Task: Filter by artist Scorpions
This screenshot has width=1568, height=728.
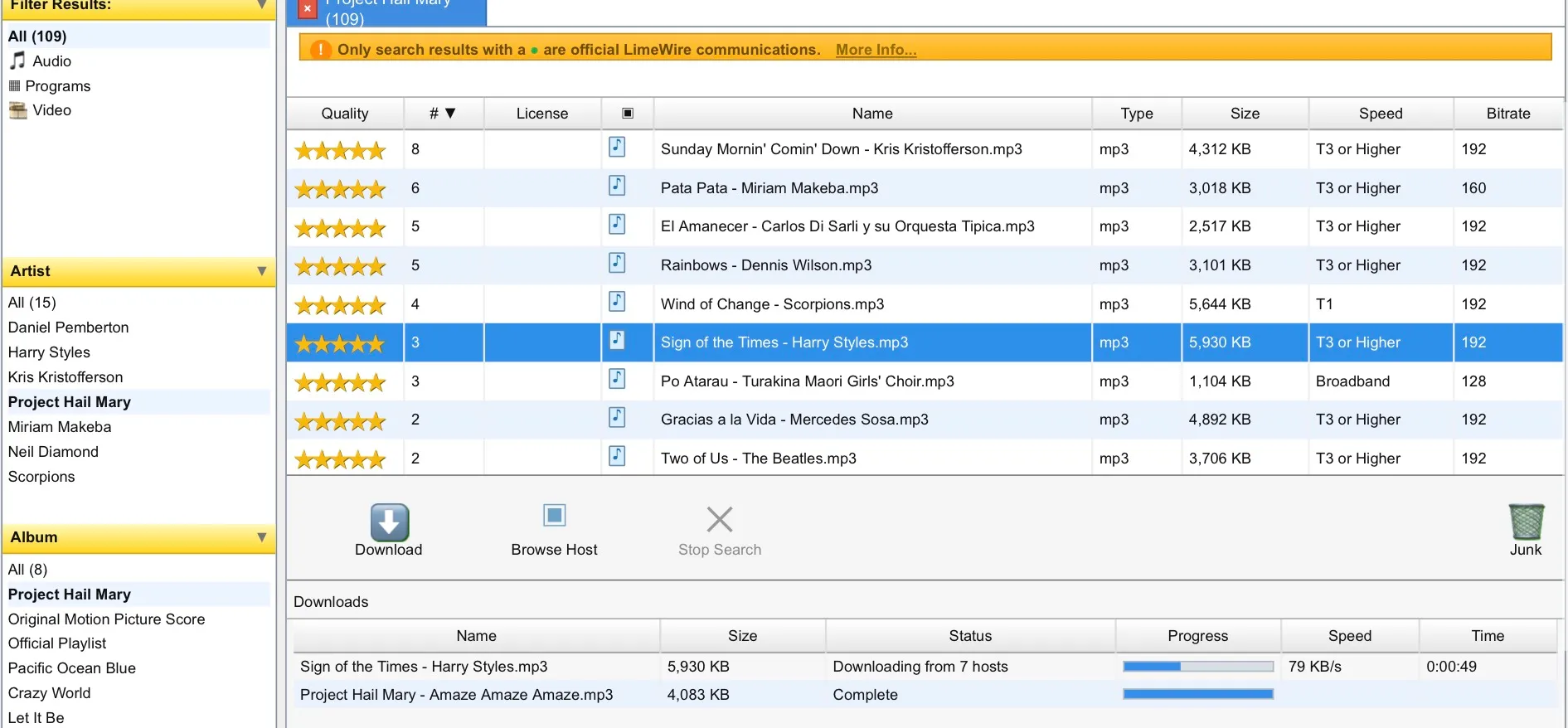Action: 41,477
